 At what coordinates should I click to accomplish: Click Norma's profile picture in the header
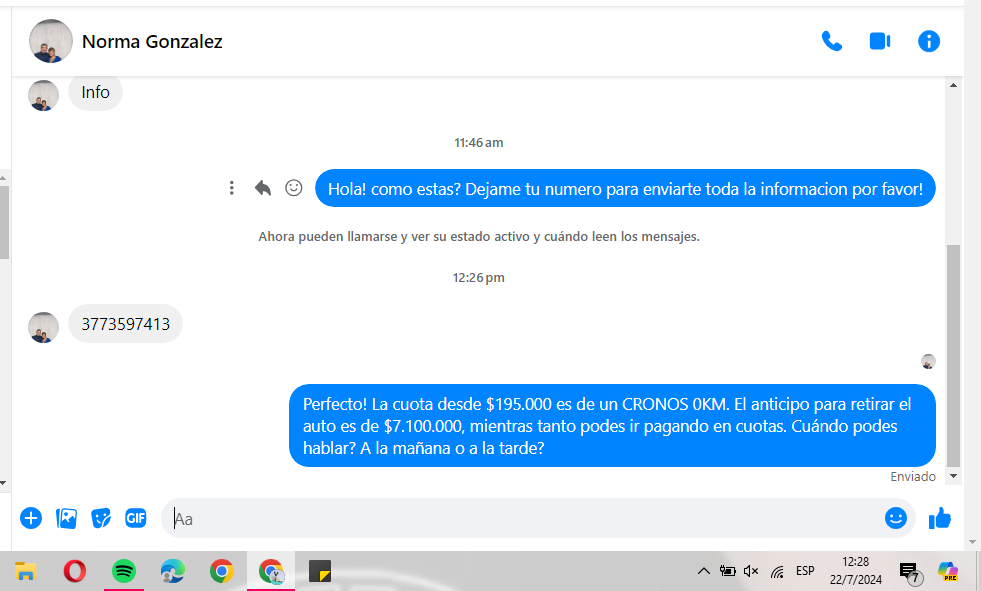(x=51, y=41)
